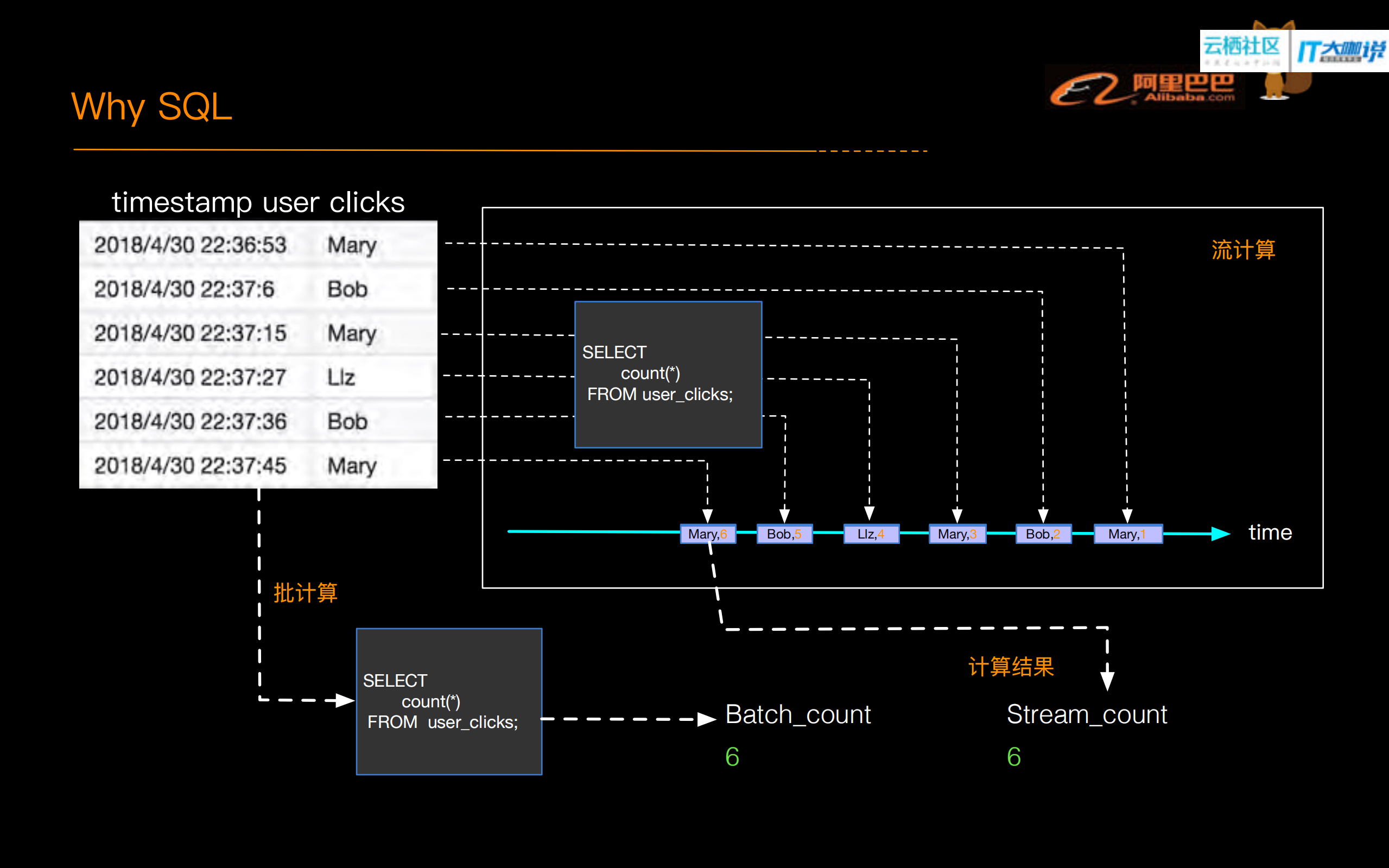Select the 2018/4/30 22:37:27 Llz table row
This screenshot has width=1389, height=868.
[258, 377]
